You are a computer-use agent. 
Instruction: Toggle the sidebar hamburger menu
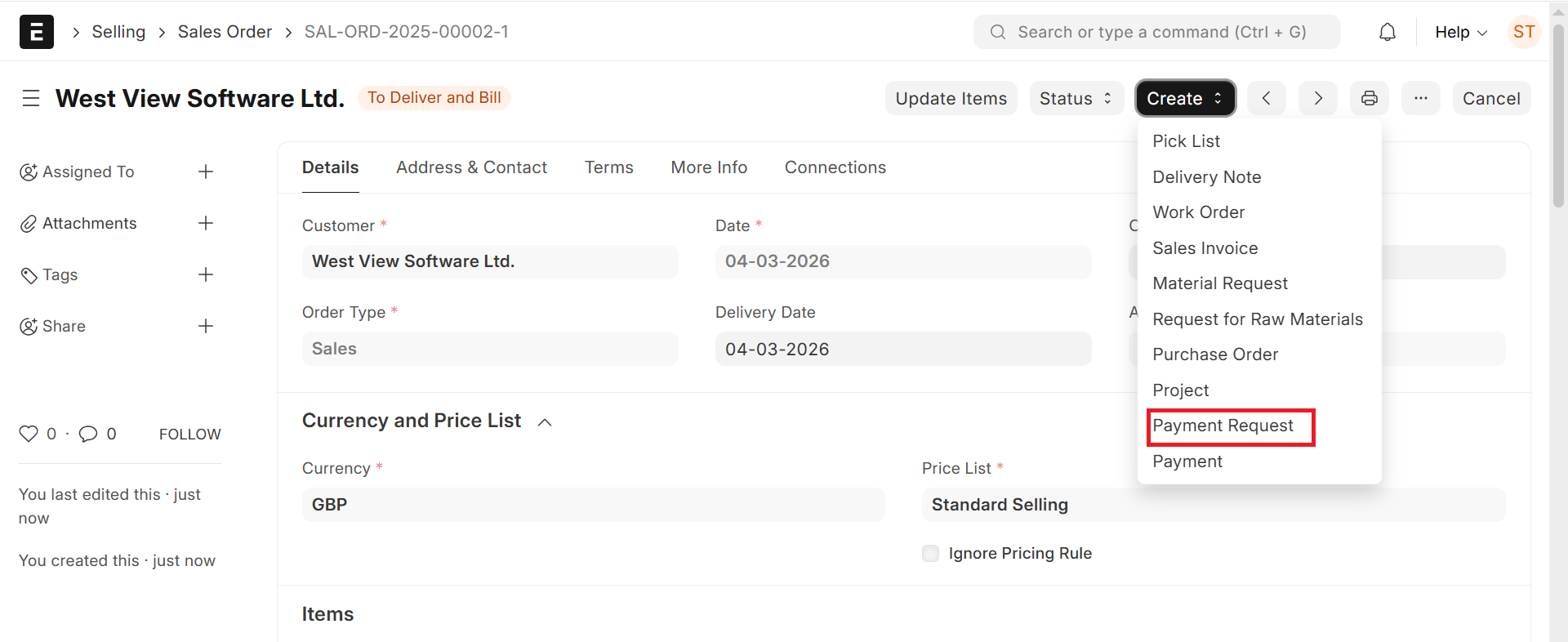pos(31,99)
